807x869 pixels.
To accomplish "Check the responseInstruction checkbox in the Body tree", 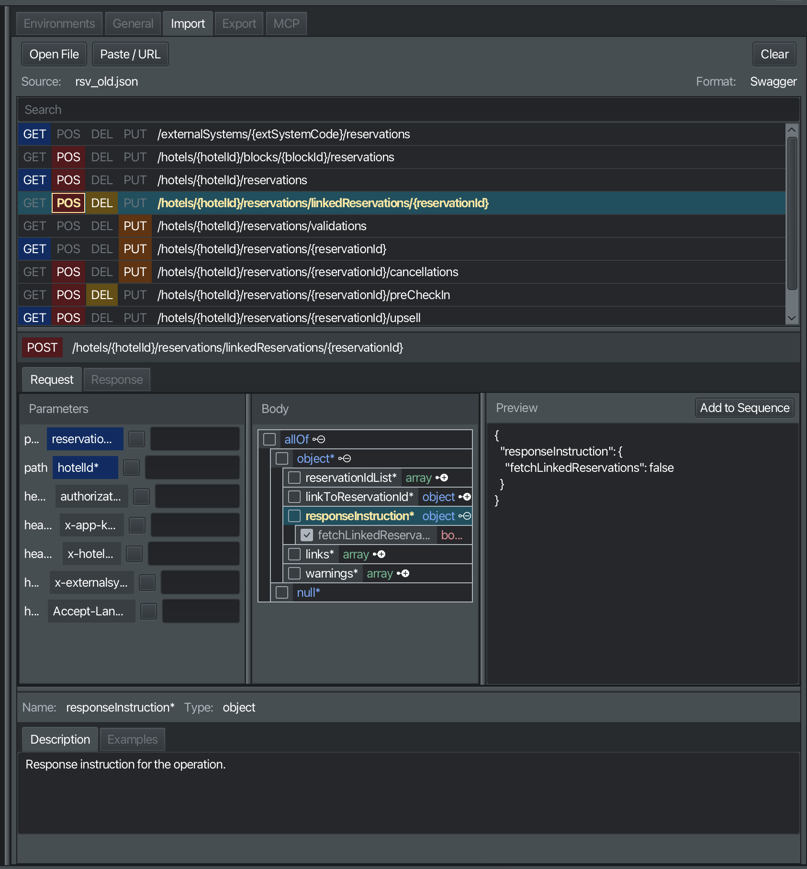I will 292,516.
